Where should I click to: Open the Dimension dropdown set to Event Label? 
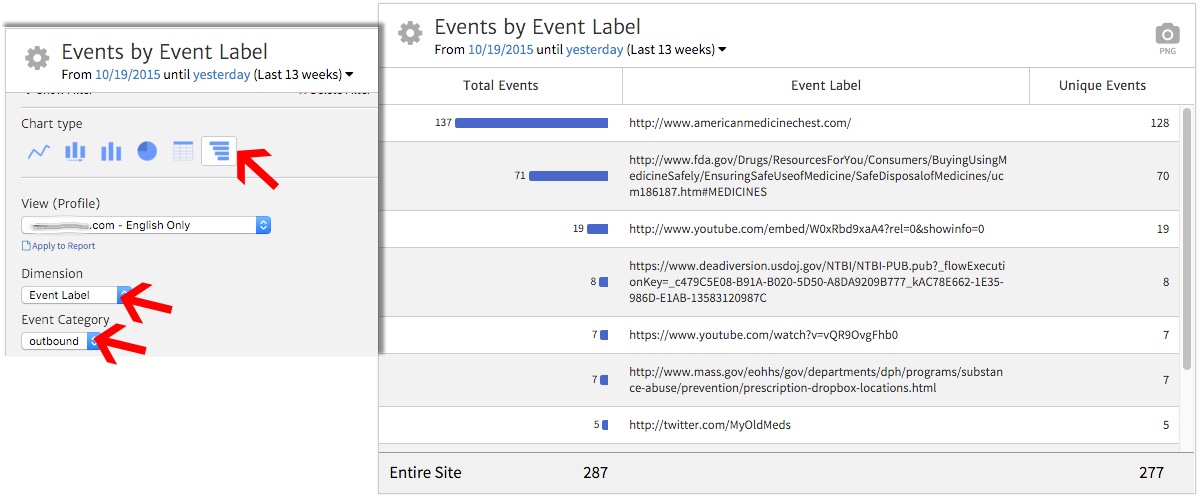point(77,295)
